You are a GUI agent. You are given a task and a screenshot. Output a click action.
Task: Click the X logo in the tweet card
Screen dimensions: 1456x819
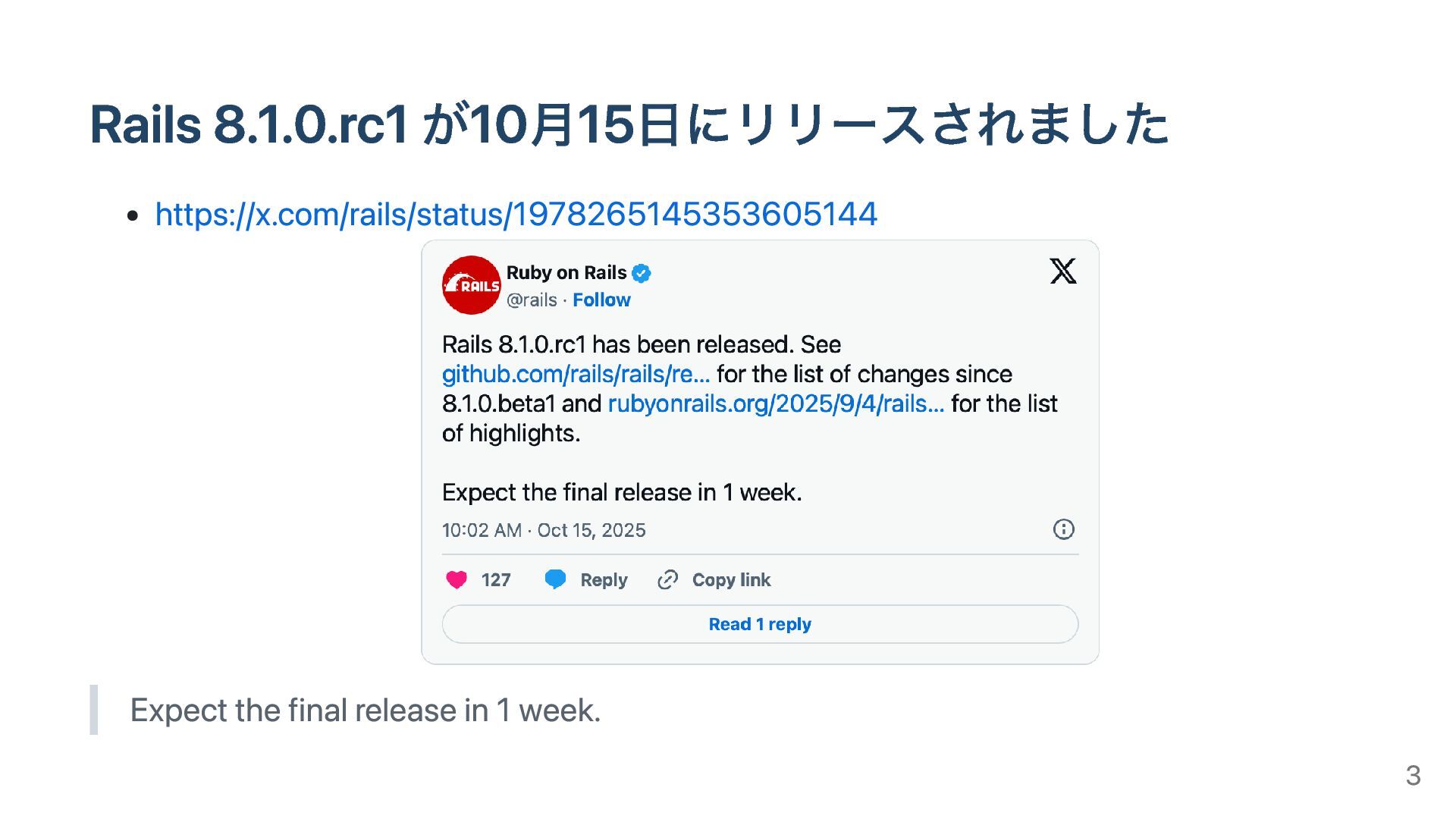click(1062, 271)
